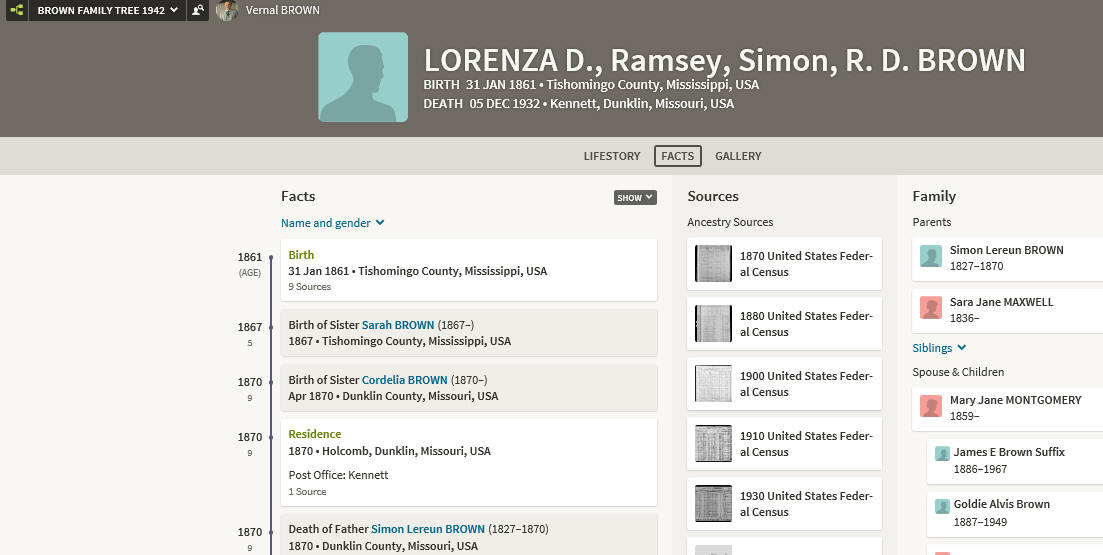Open sister Sarah BROWN's link
The image size is (1103, 555).
[x=397, y=325]
